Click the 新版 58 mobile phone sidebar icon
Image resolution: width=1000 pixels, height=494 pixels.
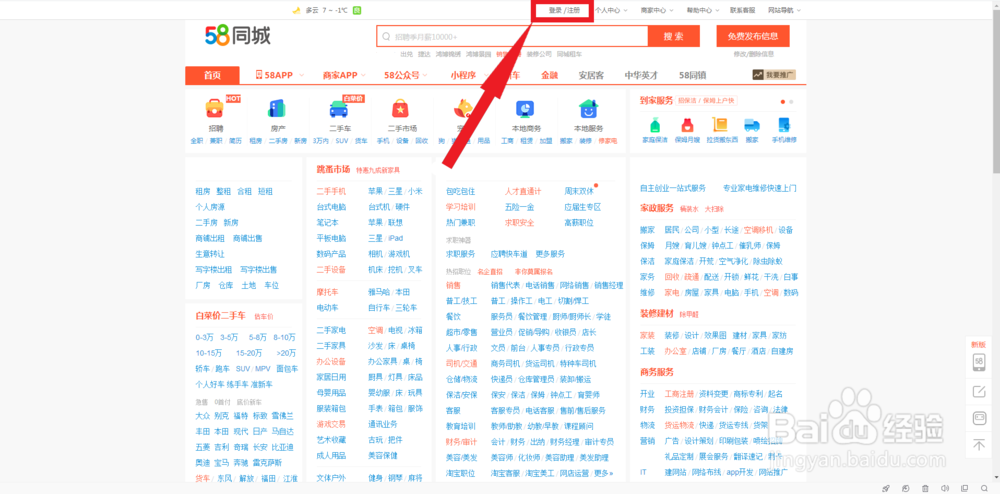coord(979,363)
